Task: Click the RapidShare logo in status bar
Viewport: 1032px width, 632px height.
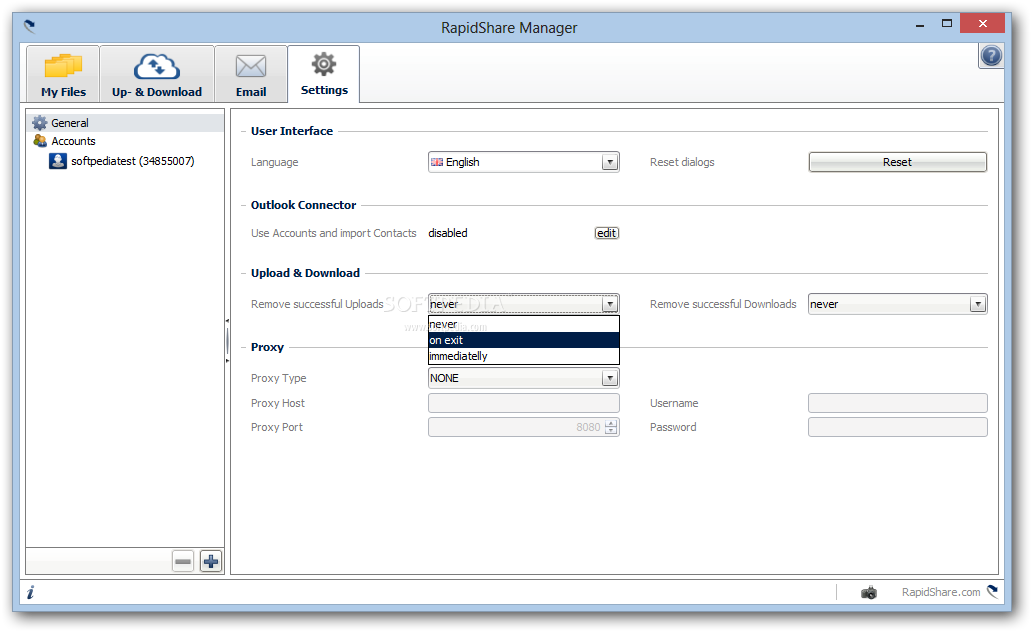Action: tap(992, 591)
